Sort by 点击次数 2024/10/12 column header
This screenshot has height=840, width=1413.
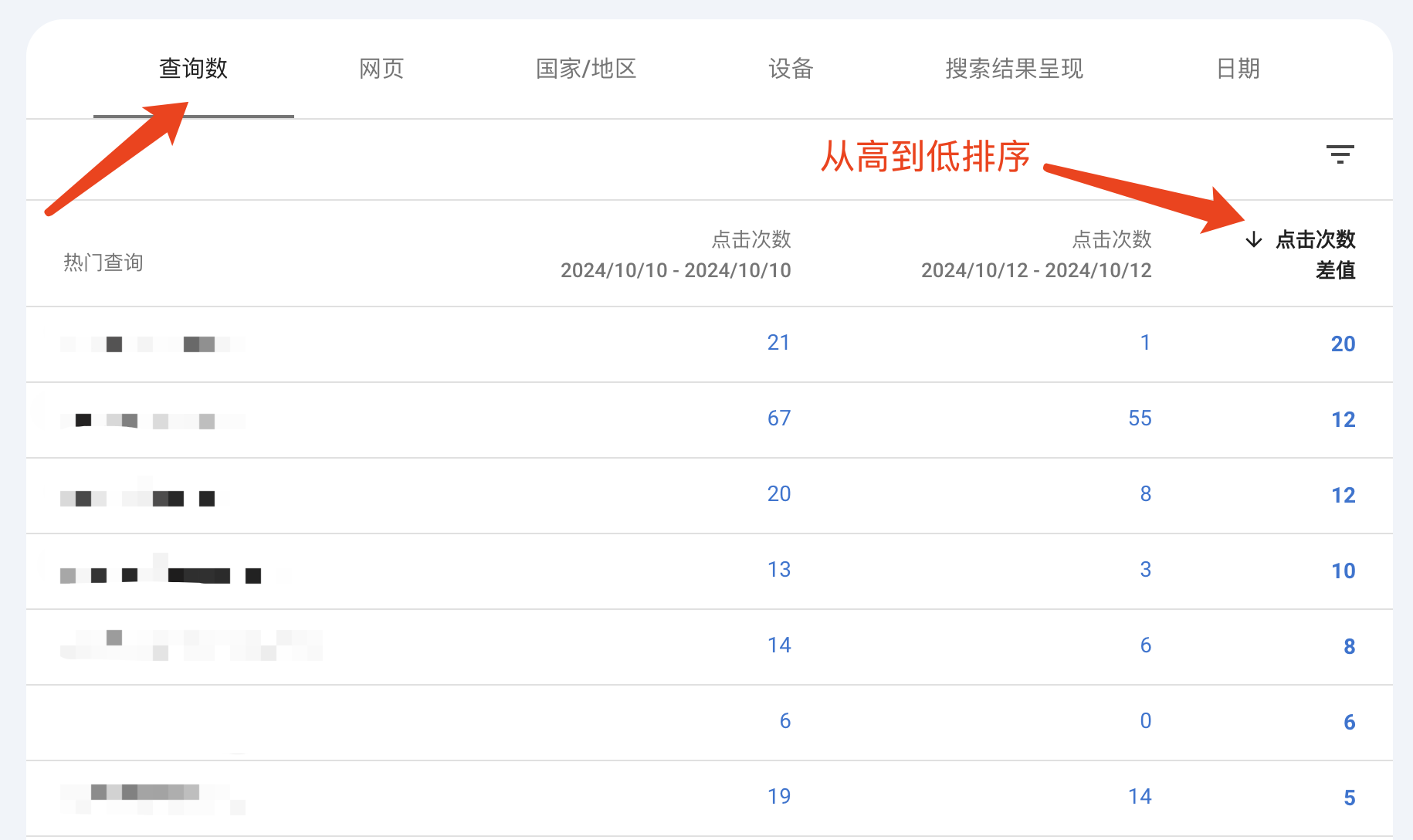click(x=1036, y=255)
